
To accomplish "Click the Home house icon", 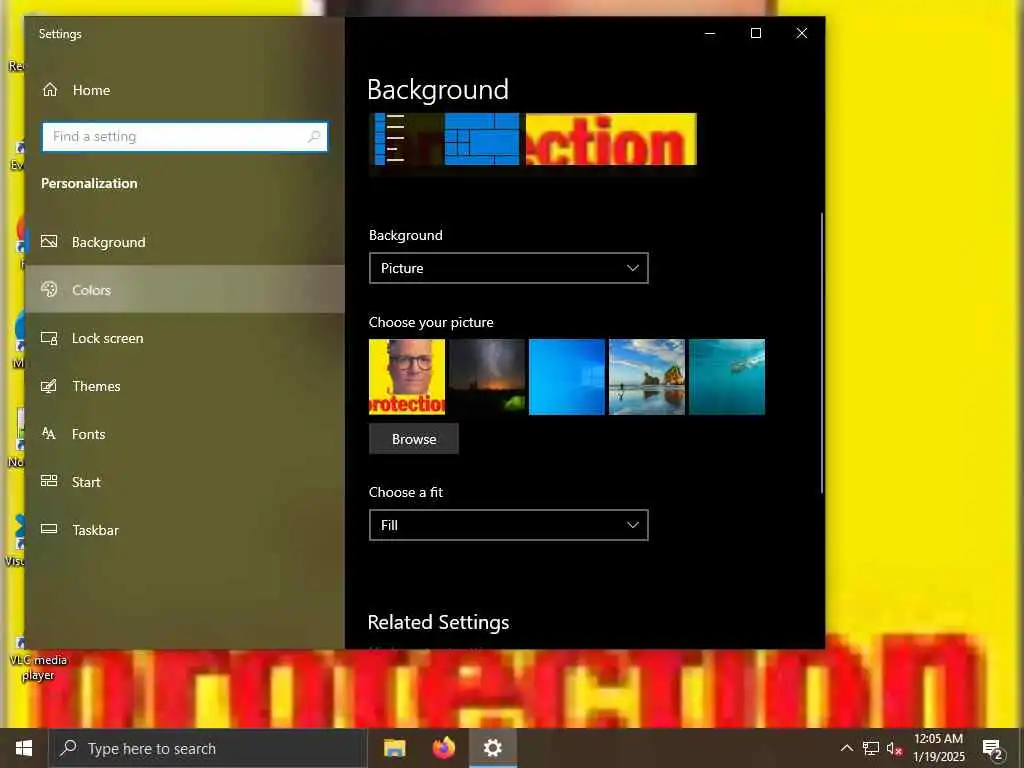I will coord(50,89).
